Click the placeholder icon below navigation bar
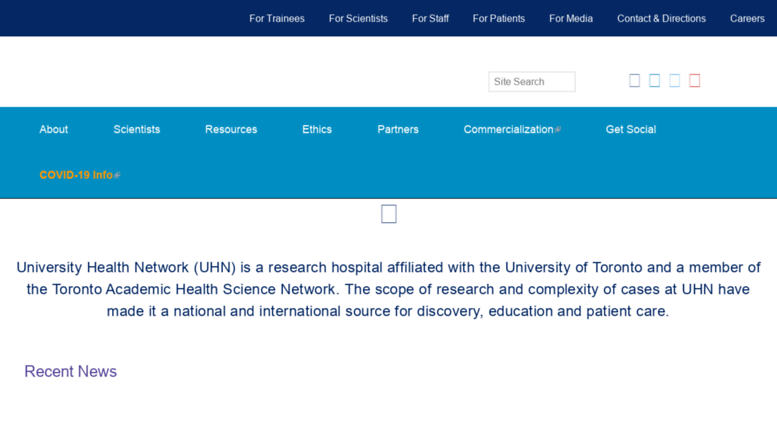 (x=389, y=214)
